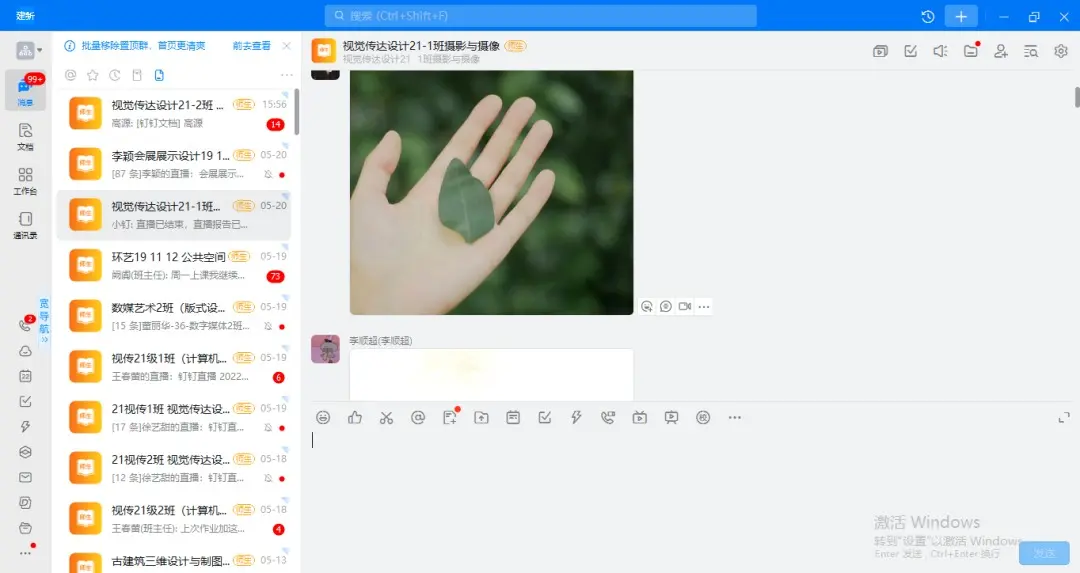Open the search chat history icon
This screenshot has height=573, width=1080.
[1031, 51]
